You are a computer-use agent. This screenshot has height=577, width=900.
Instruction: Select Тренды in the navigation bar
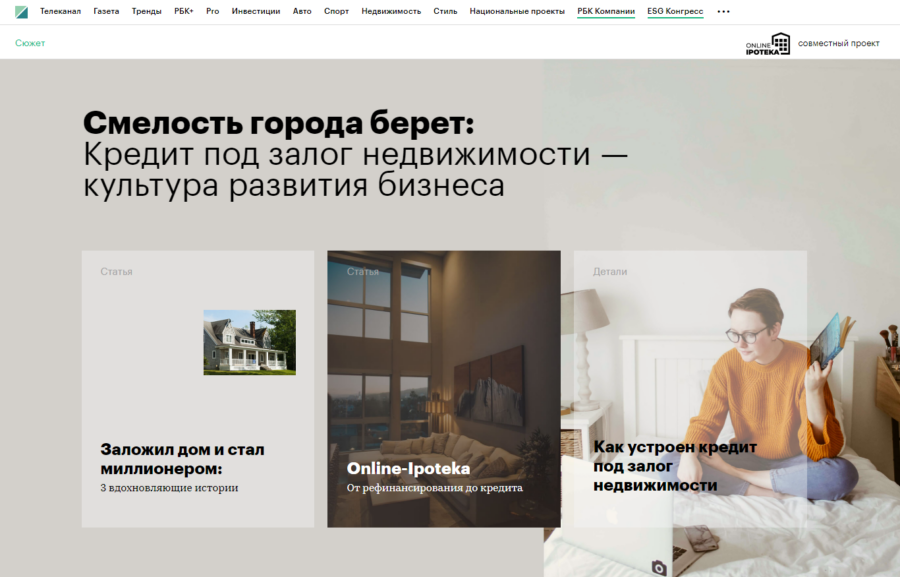tap(147, 11)
